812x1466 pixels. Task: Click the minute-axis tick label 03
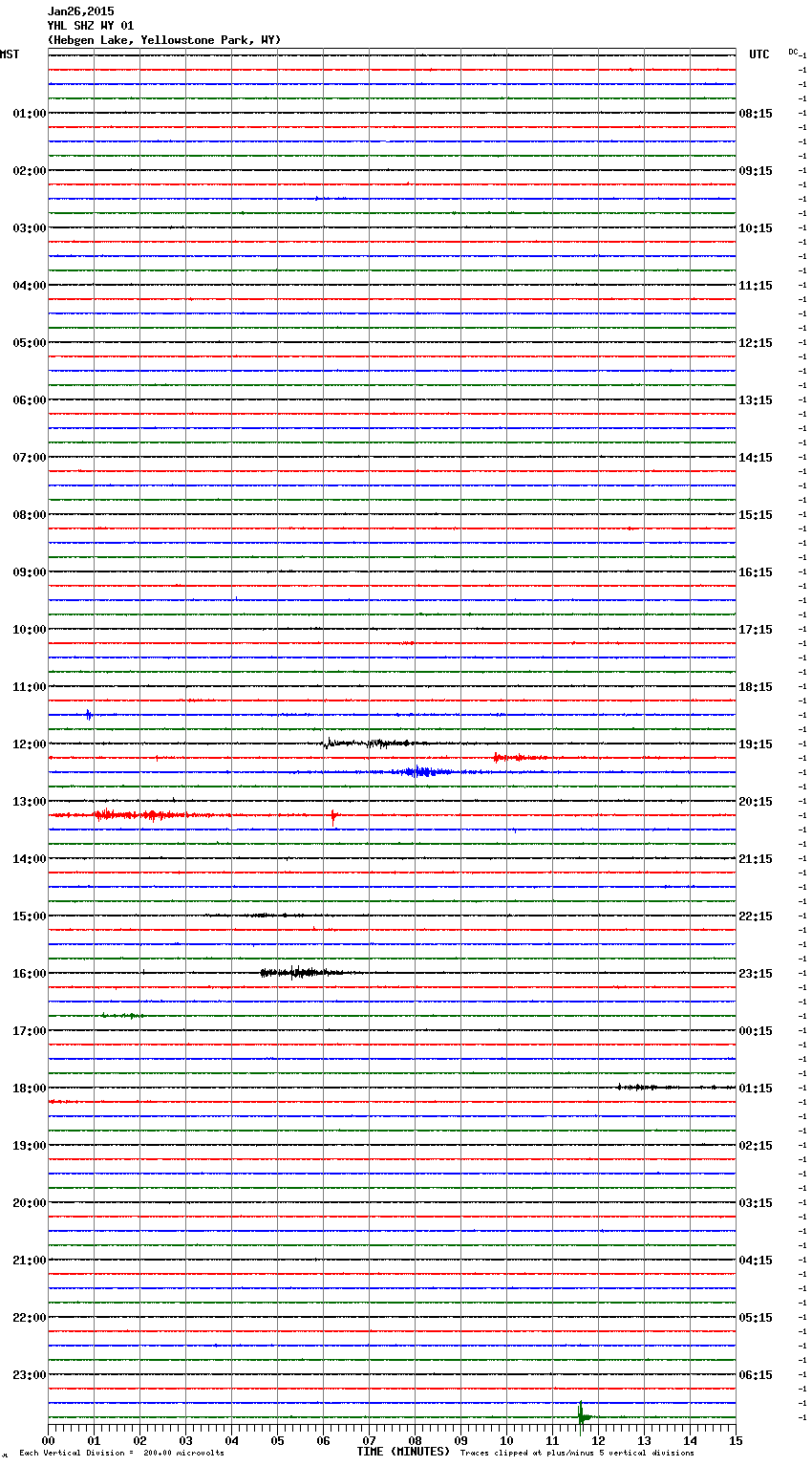[185, 1440]
